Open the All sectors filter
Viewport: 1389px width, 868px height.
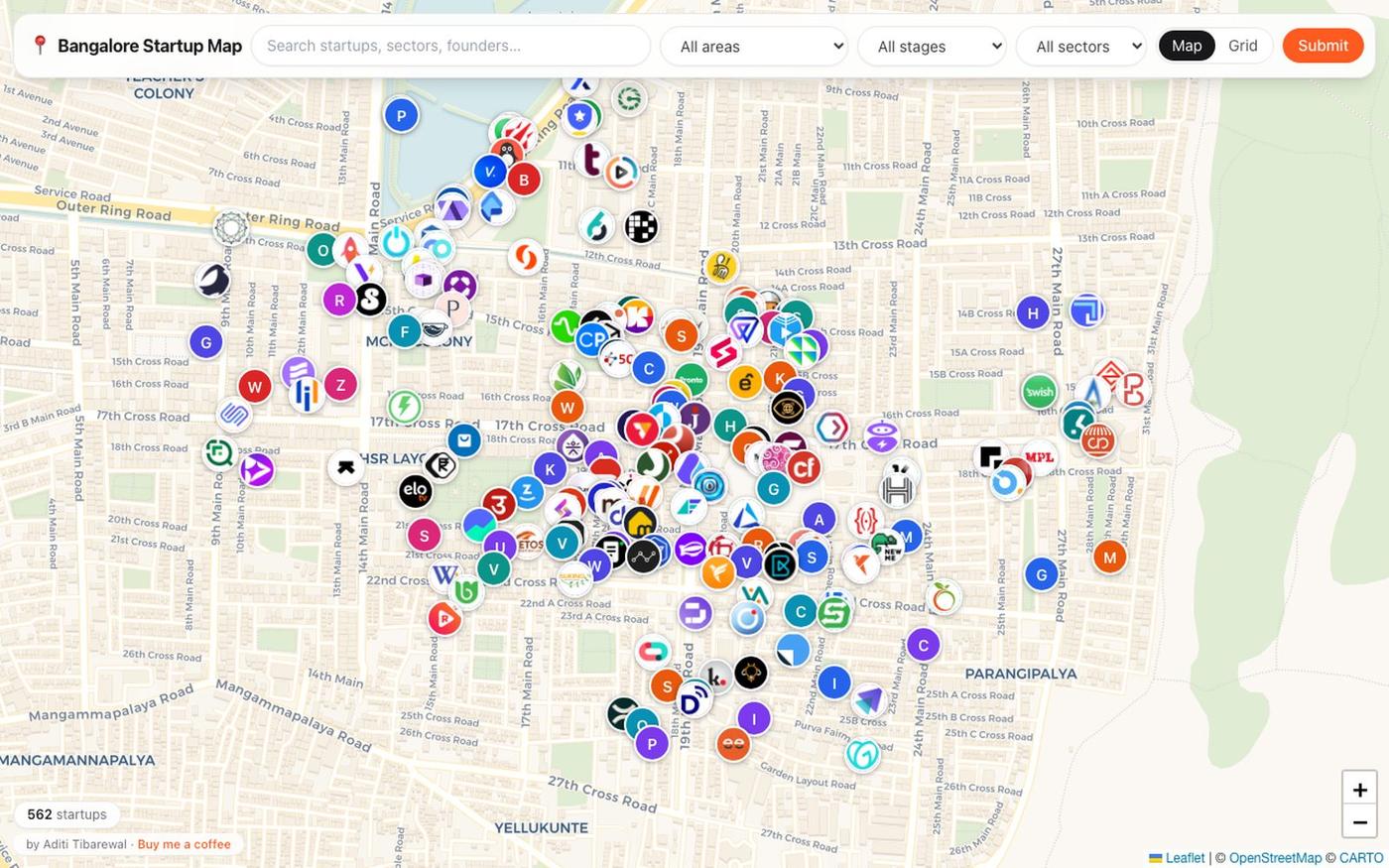[1081, 46]
